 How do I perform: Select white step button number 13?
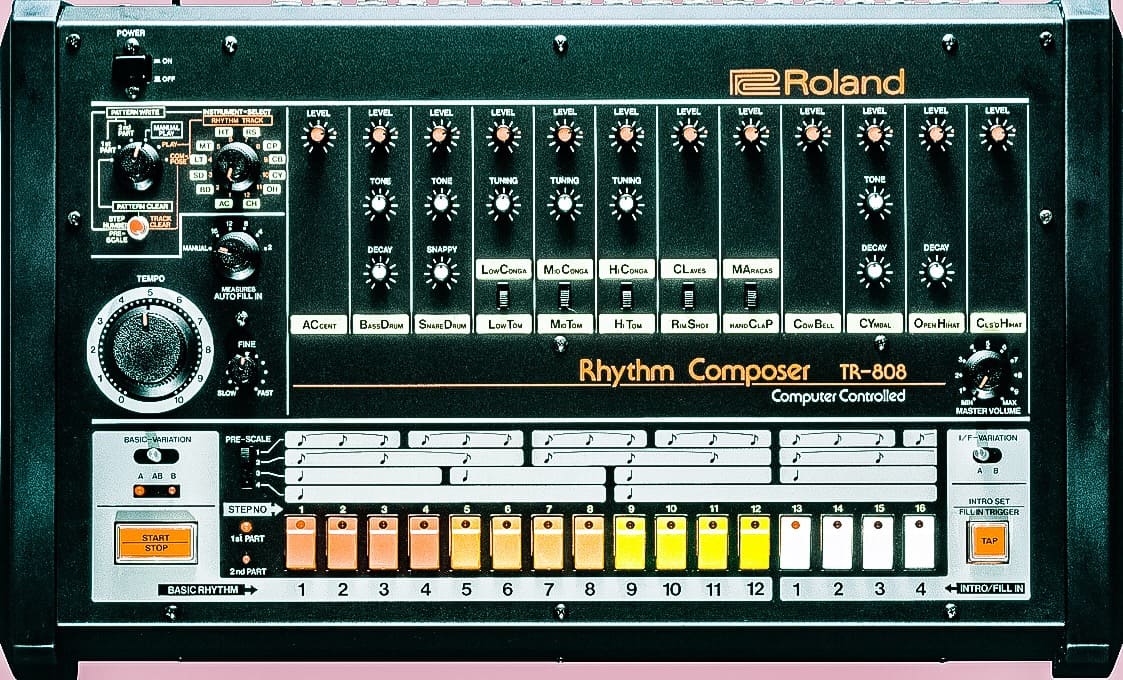click(x=796, y=542)
